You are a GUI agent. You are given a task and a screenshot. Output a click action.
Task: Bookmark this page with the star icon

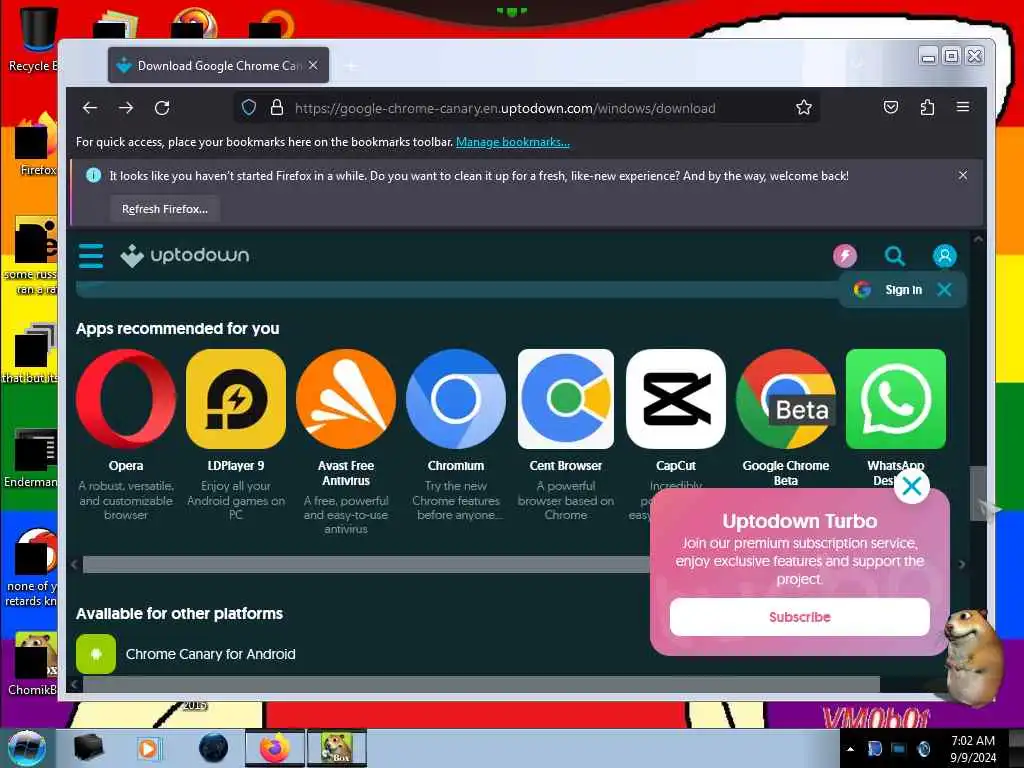click(x=804, y=107)
